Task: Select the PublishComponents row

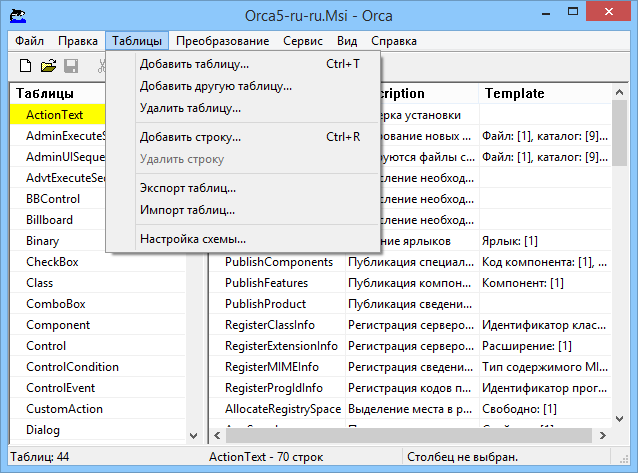Action: pos(410,262)
